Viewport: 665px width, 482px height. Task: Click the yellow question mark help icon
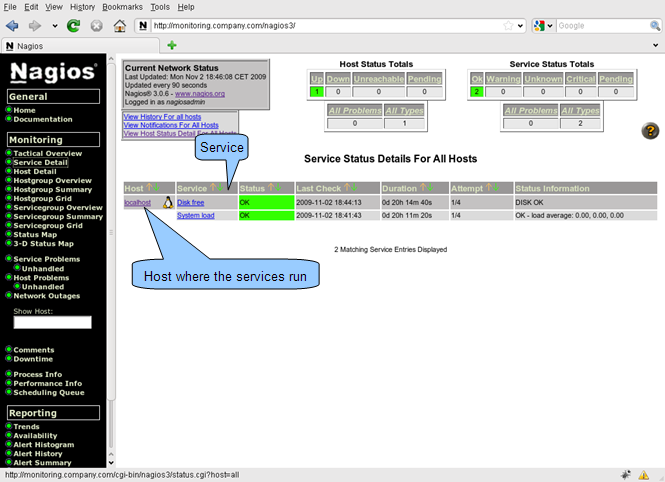coord(650,131)
